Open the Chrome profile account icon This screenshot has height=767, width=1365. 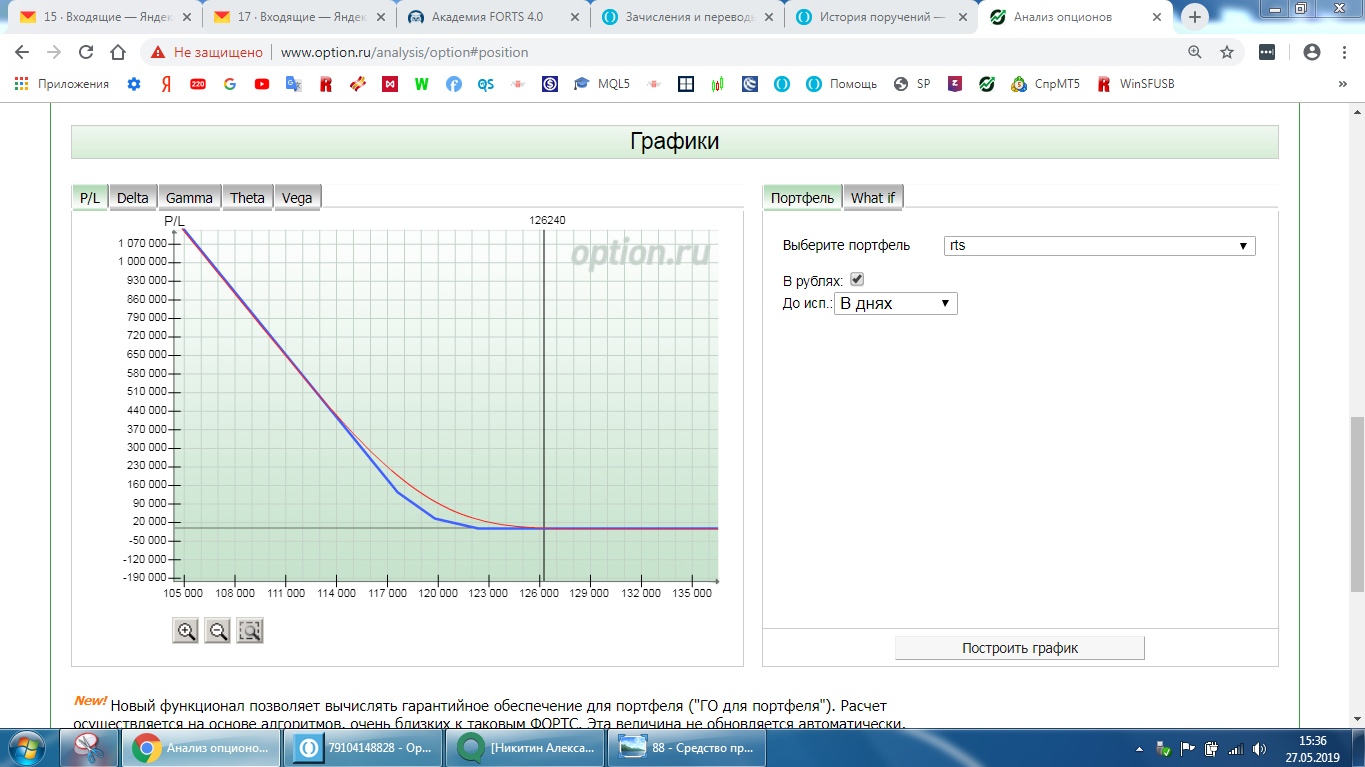tap(1312, 52)
